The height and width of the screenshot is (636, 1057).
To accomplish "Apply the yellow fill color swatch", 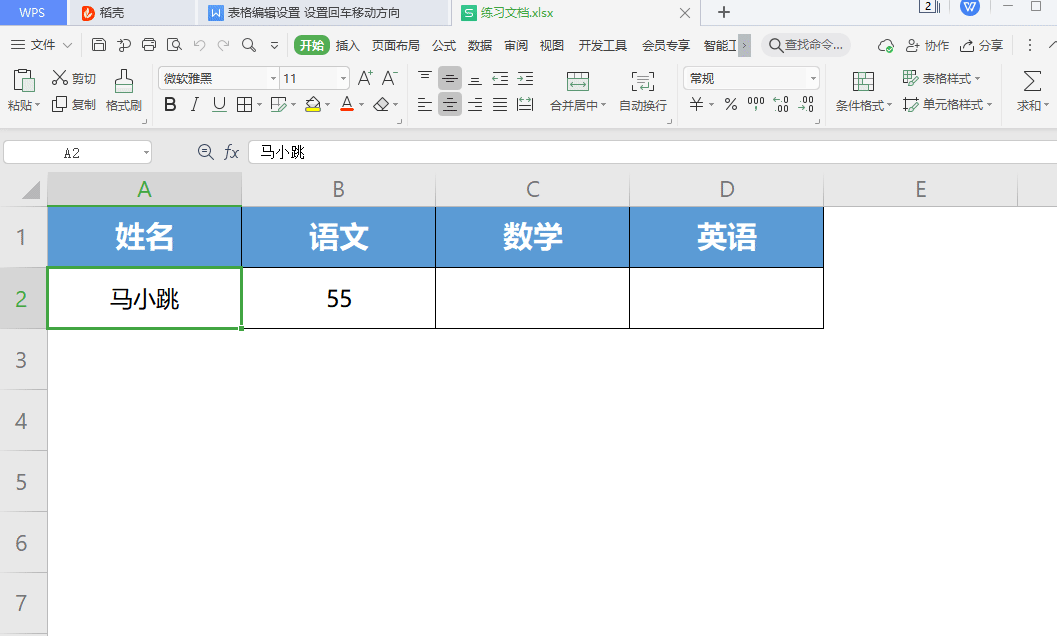I will 313,105.
